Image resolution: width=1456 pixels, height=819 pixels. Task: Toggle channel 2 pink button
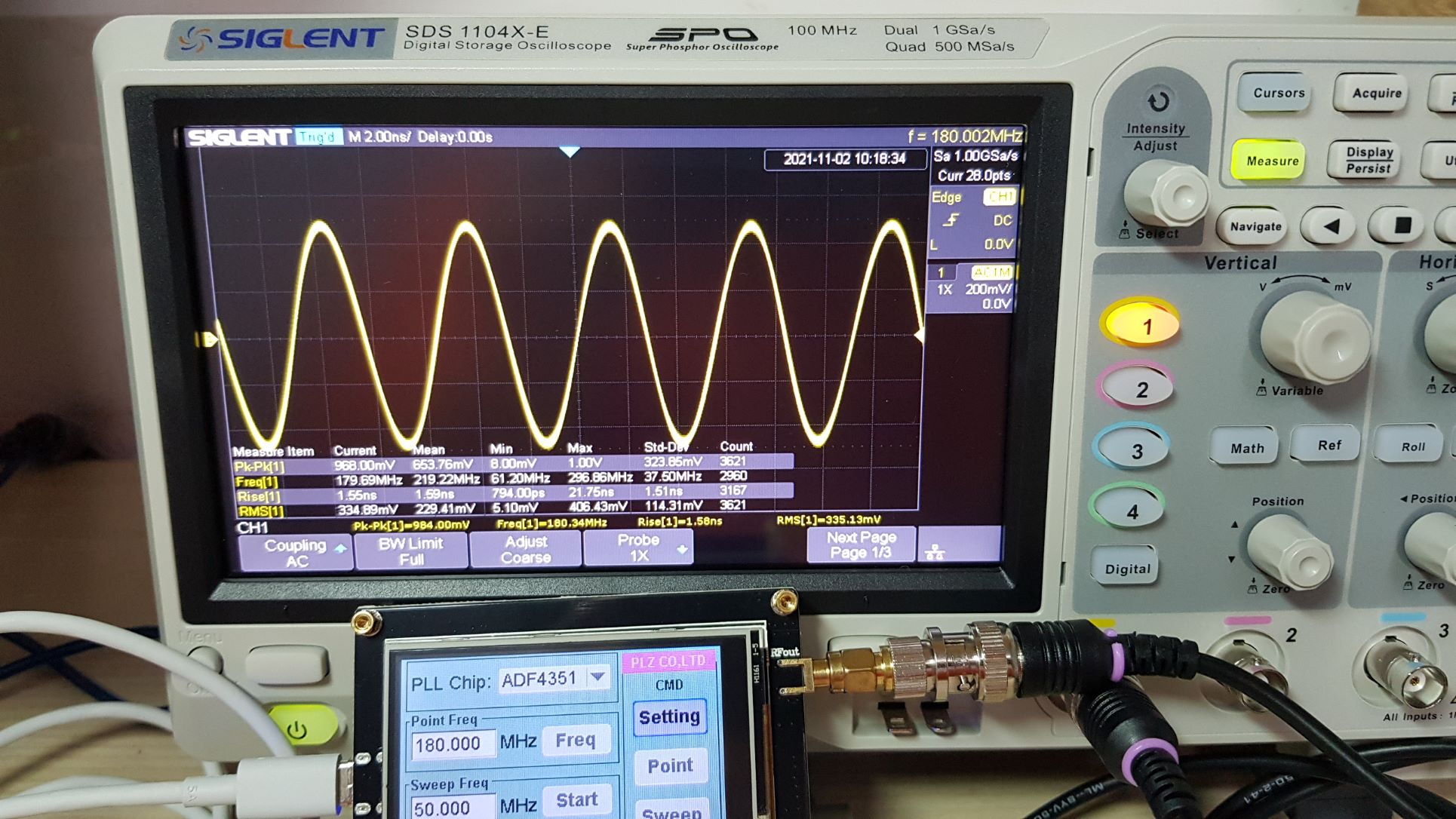pos(1136,388)
